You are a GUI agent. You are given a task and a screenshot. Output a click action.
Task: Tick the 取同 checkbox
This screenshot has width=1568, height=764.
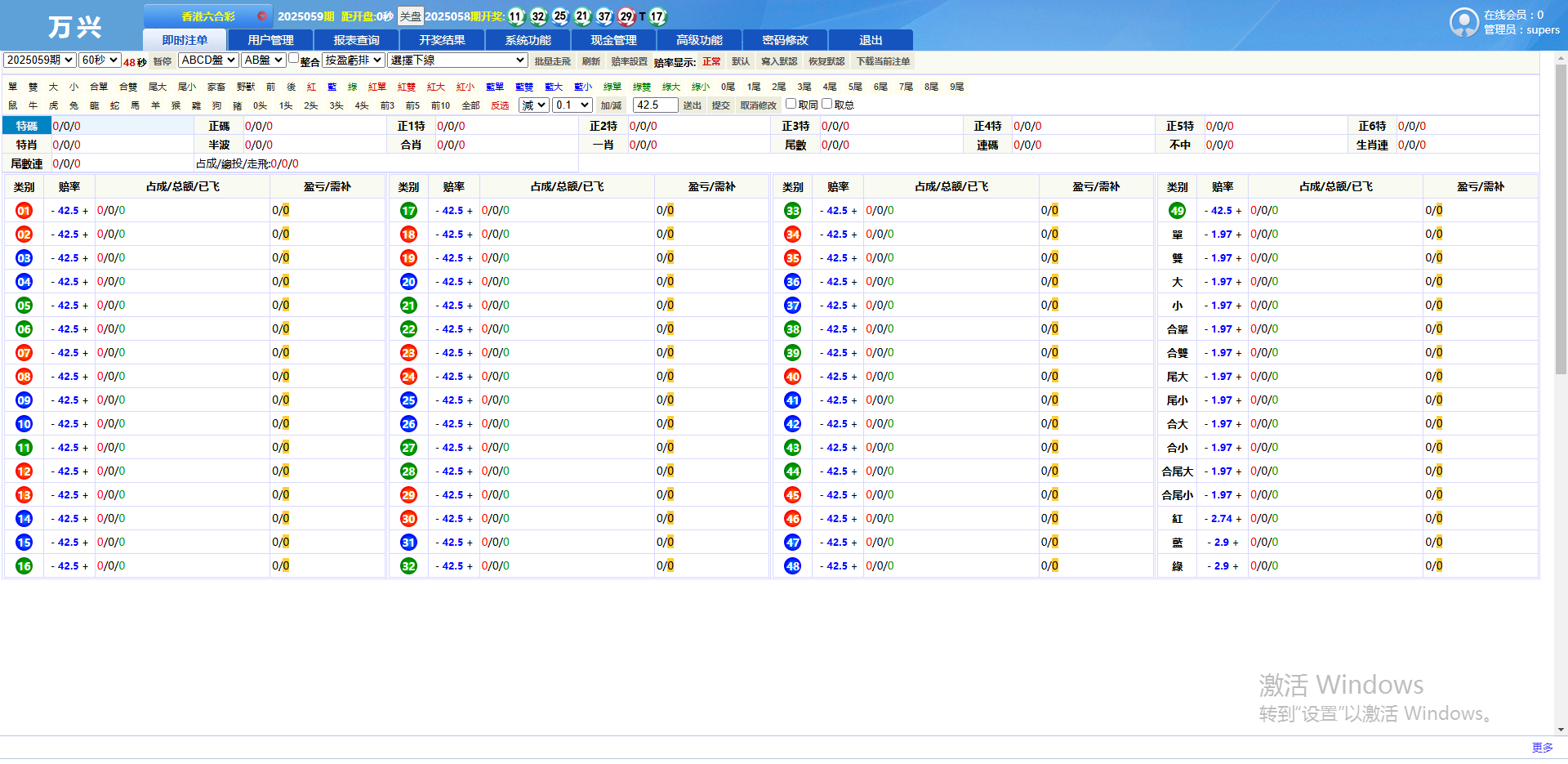coord(791,104)
